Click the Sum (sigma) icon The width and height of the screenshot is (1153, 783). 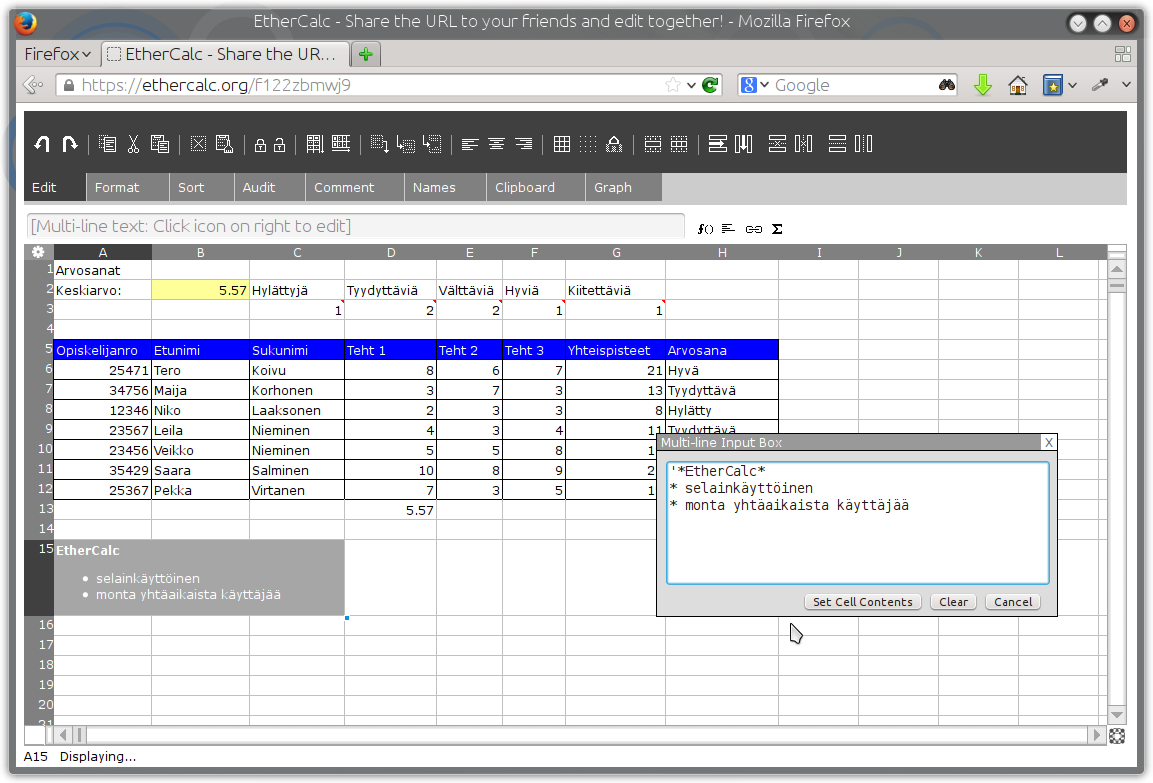[777, 229]
